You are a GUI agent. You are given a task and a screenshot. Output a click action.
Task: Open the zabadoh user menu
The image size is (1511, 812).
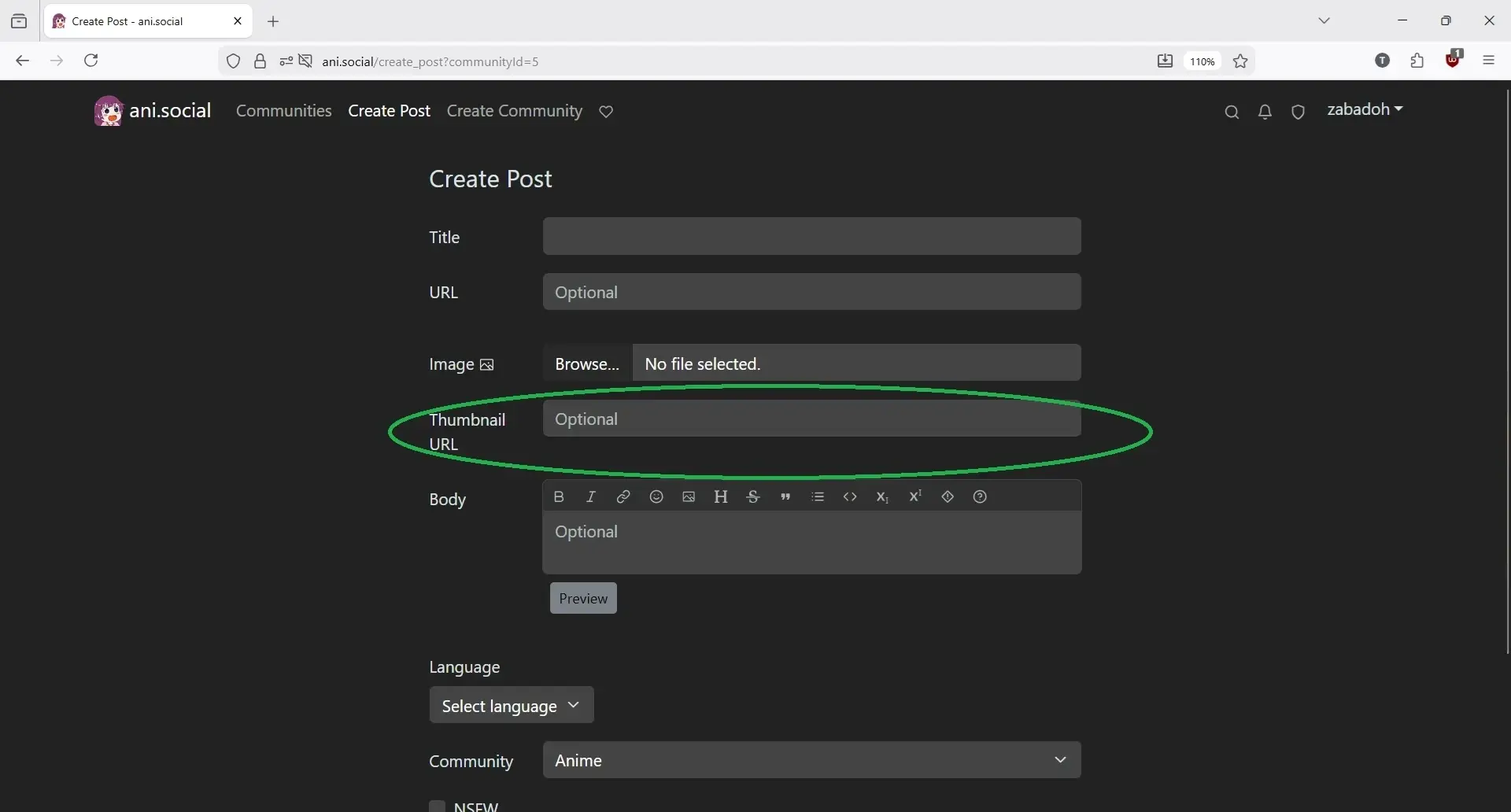tap(1365, 109)
